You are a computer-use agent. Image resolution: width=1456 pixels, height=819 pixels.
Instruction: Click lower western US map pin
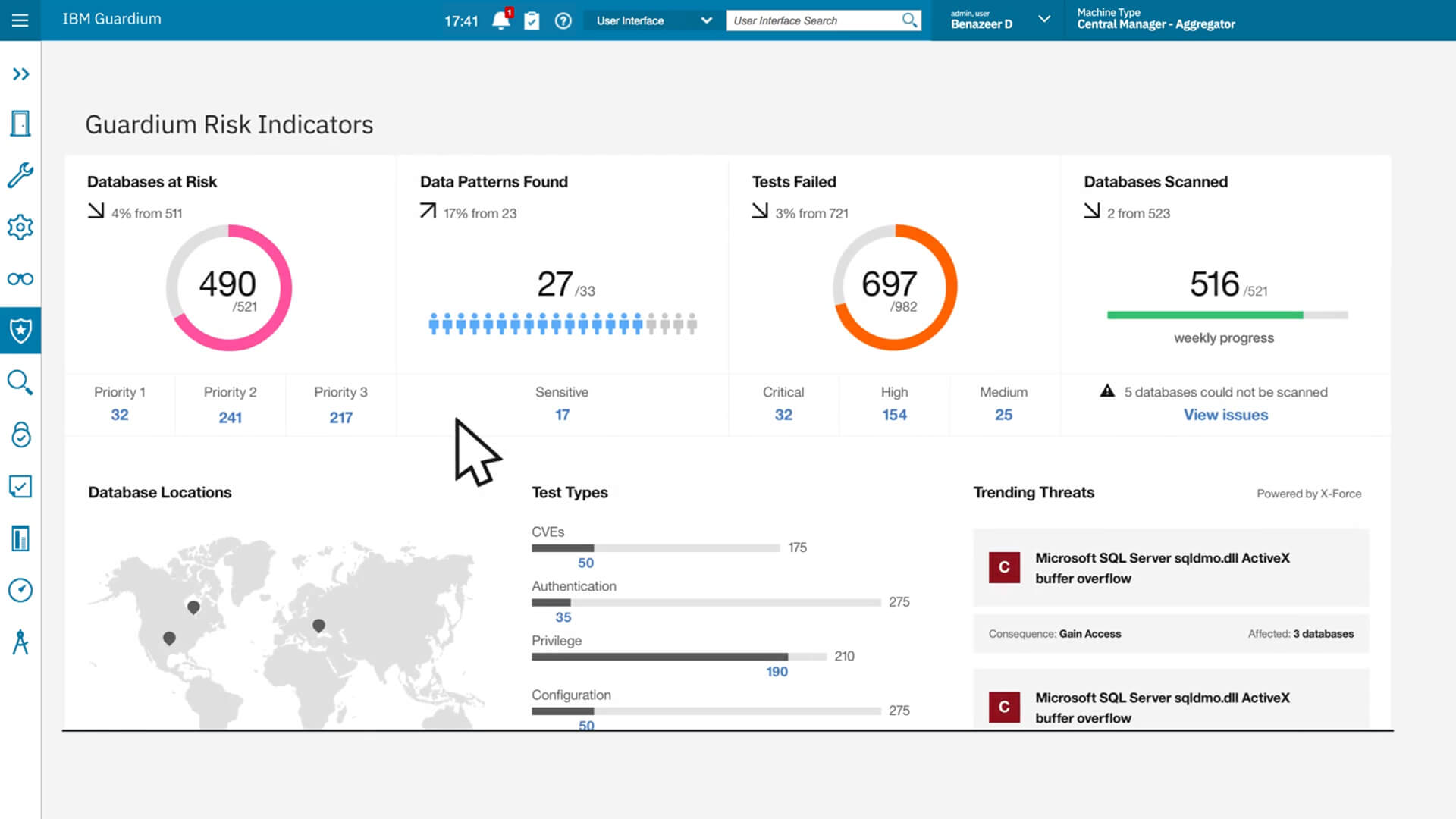[169, 639]
